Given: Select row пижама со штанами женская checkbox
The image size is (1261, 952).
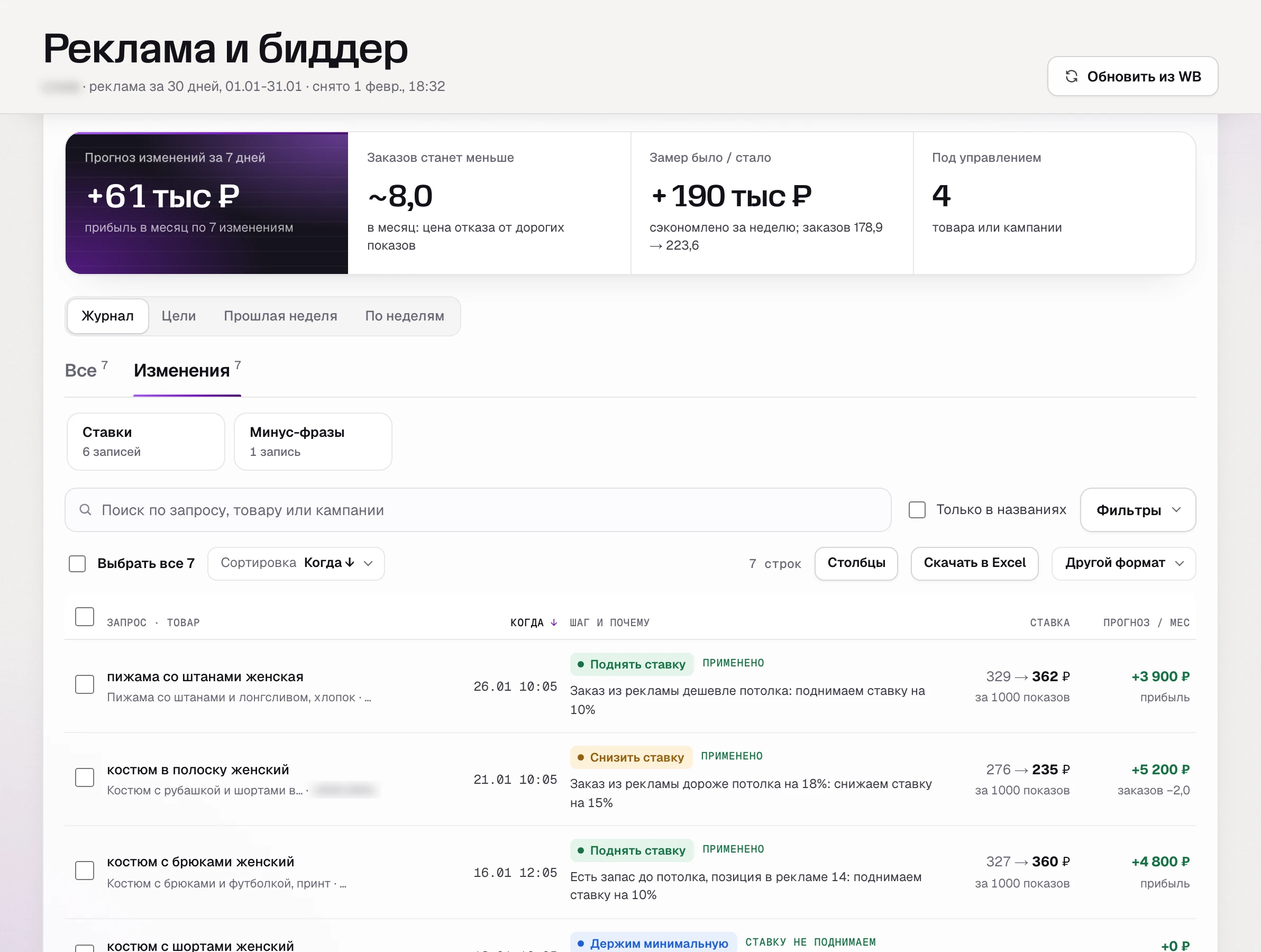Looking at the screenshot, I should tap(85, 684).
